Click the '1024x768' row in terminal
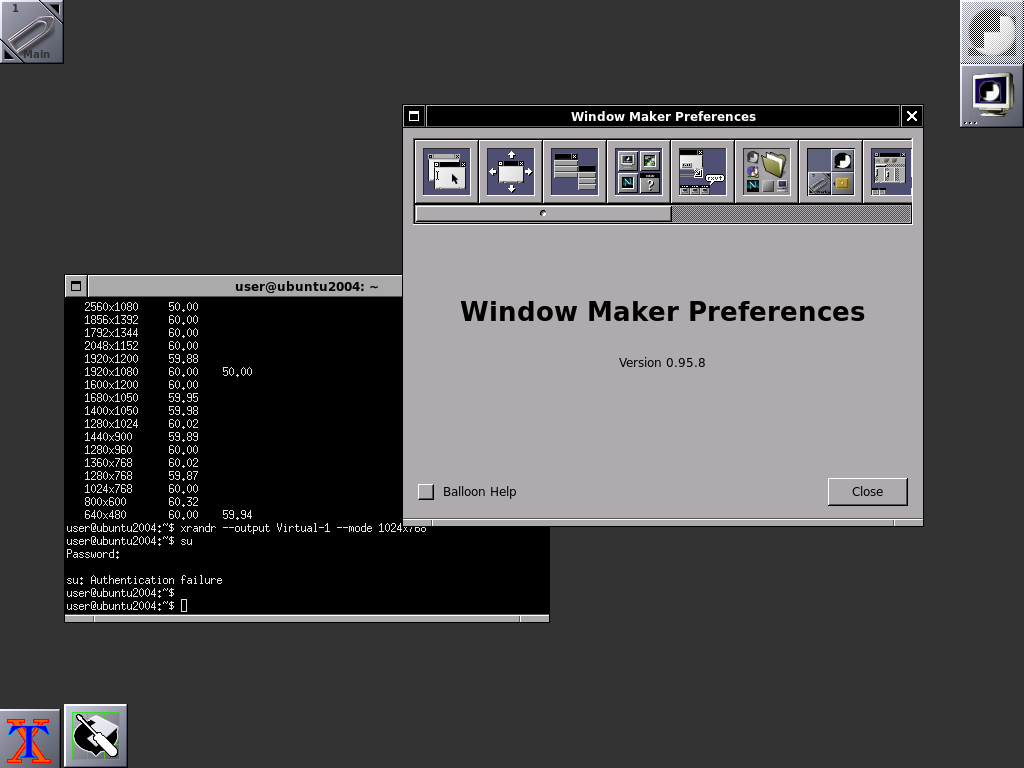The image size is (1024, 768). 142,489
